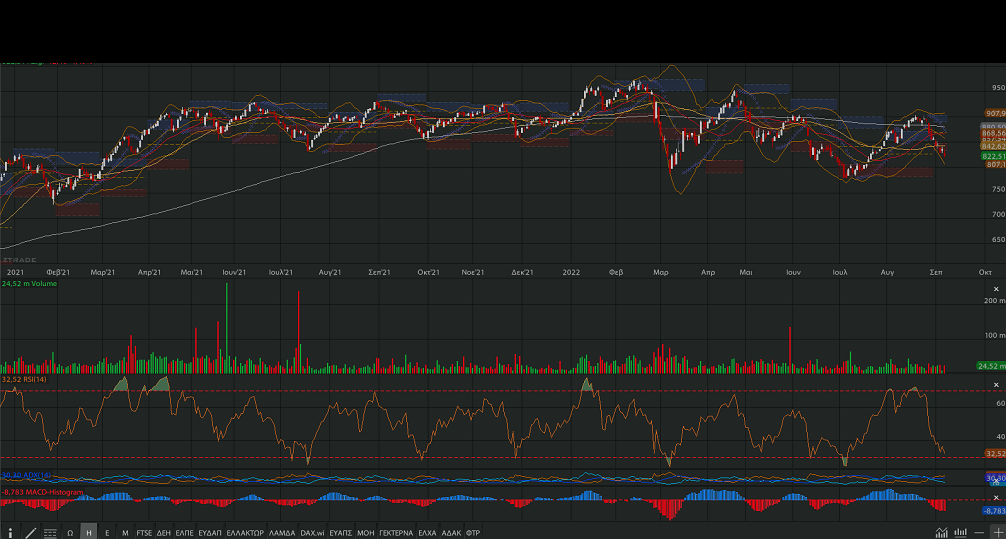Load the ΓΕΚΤΕΡΝΑ symbol chart
Viewport: 1006px width, 539px height.
(396, 532)
